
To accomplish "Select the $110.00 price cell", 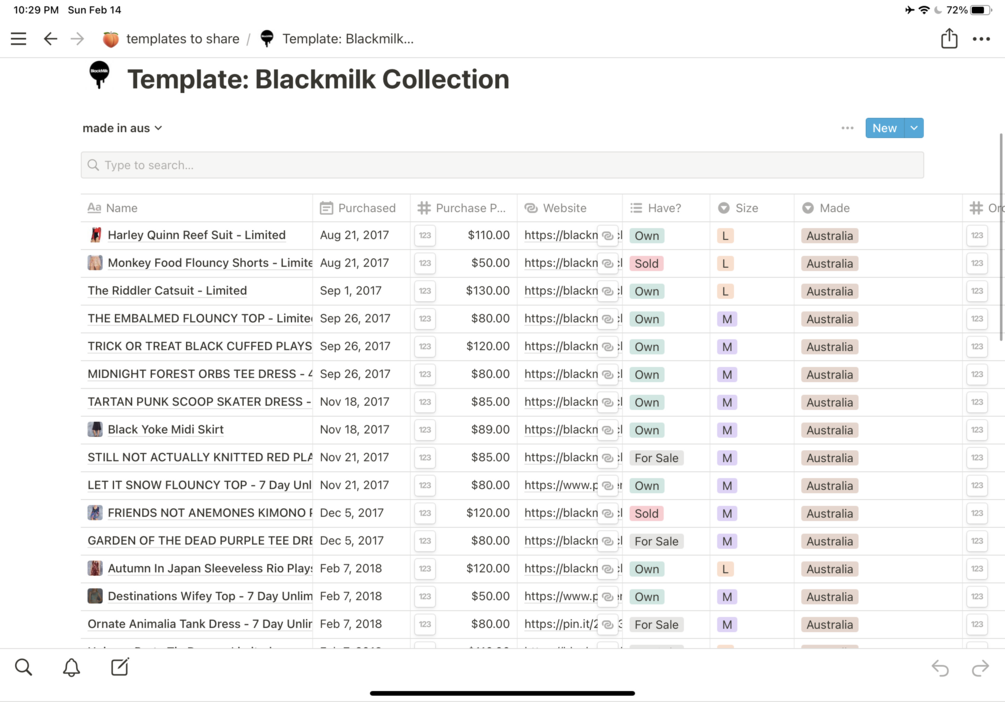I will pyautogui.click(x=488, y=235).
